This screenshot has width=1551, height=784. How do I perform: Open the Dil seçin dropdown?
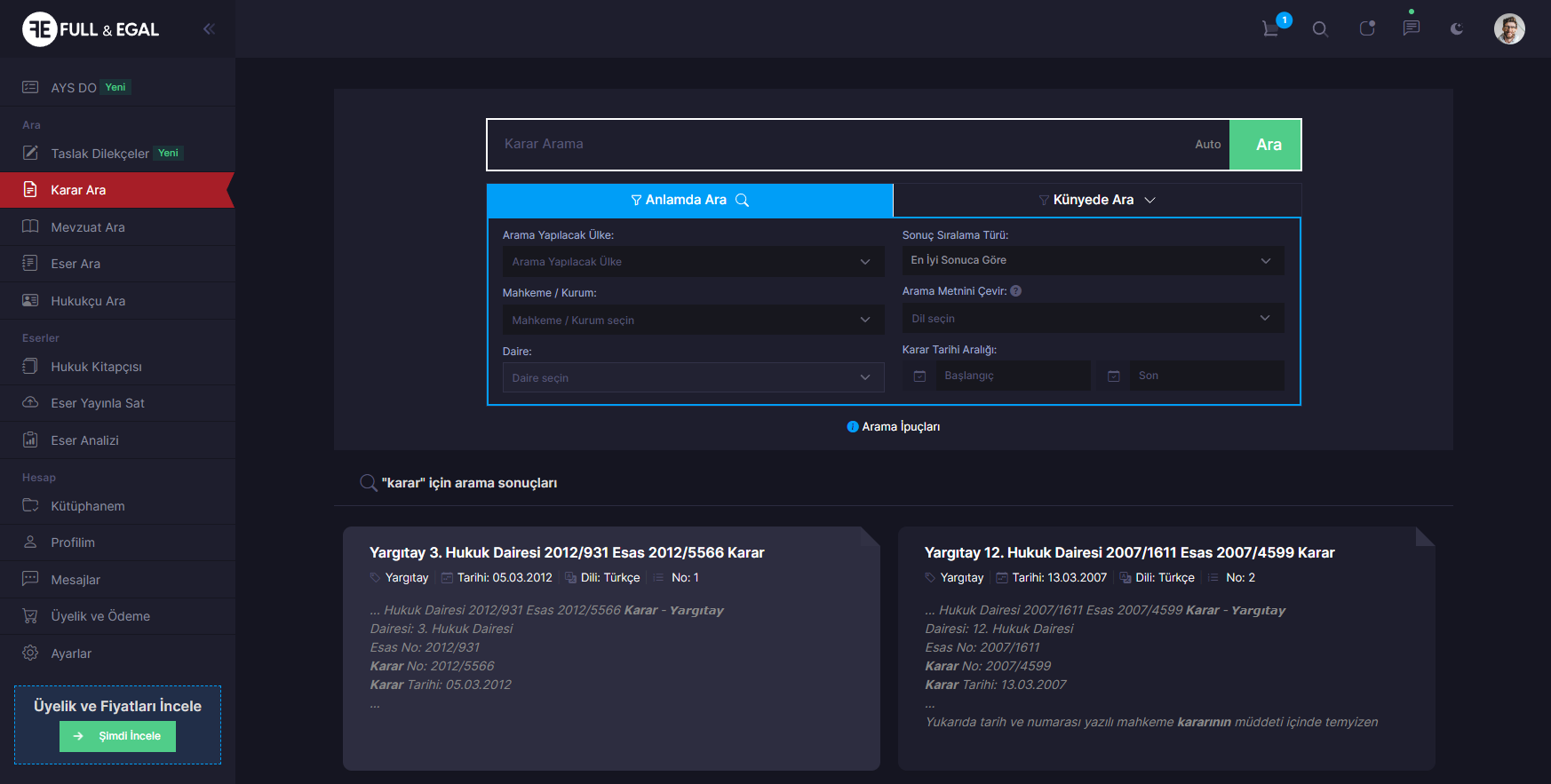(x=1092, y=319)
